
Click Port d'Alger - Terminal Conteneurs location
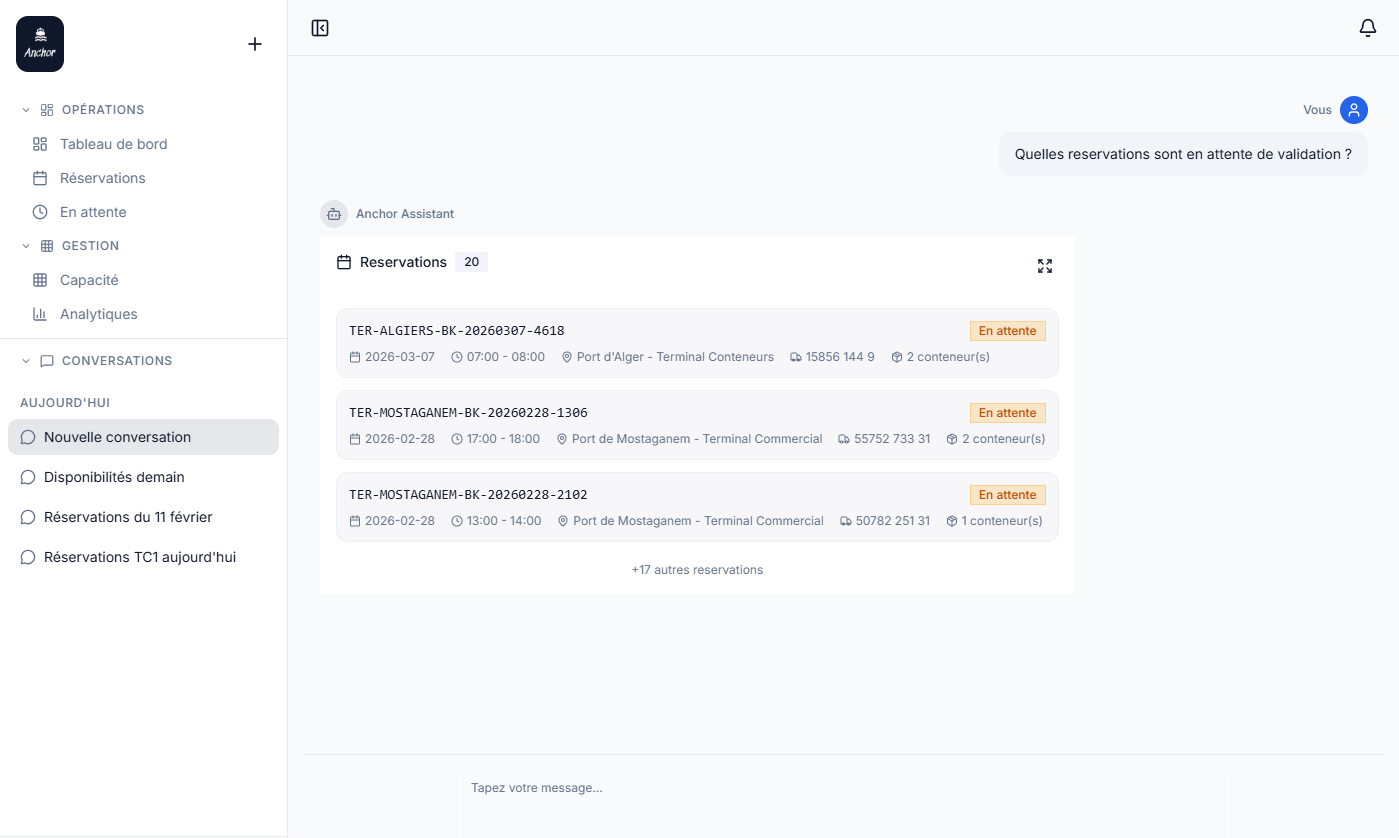(675, 357)
